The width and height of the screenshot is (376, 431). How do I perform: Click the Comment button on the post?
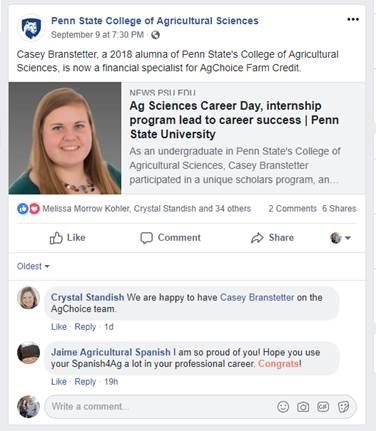pyautogui.click(x=170, y=238)
